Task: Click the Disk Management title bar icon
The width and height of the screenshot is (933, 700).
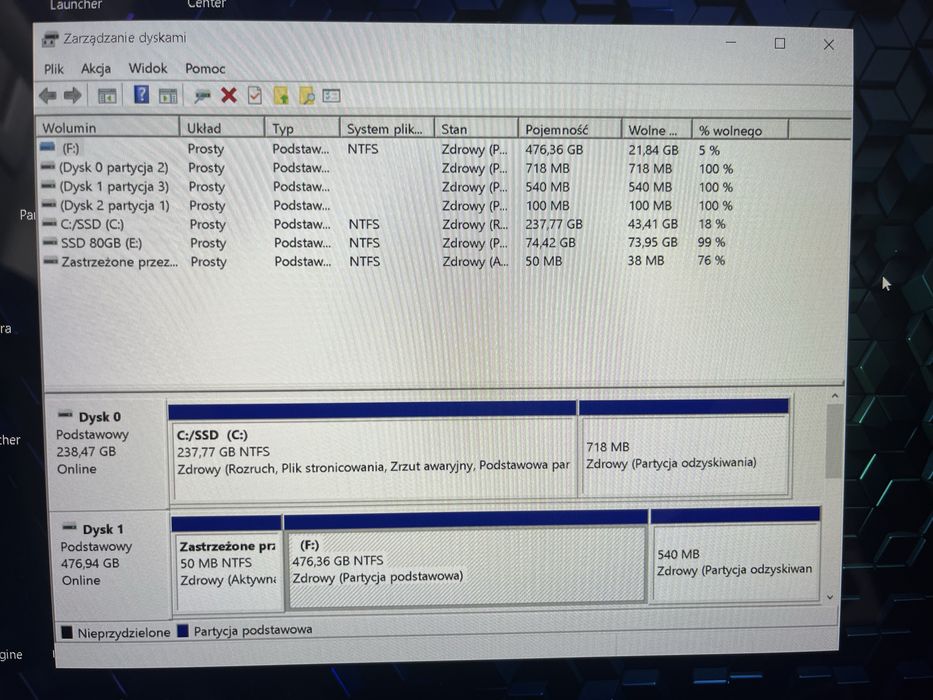Action: pos(51,39)
